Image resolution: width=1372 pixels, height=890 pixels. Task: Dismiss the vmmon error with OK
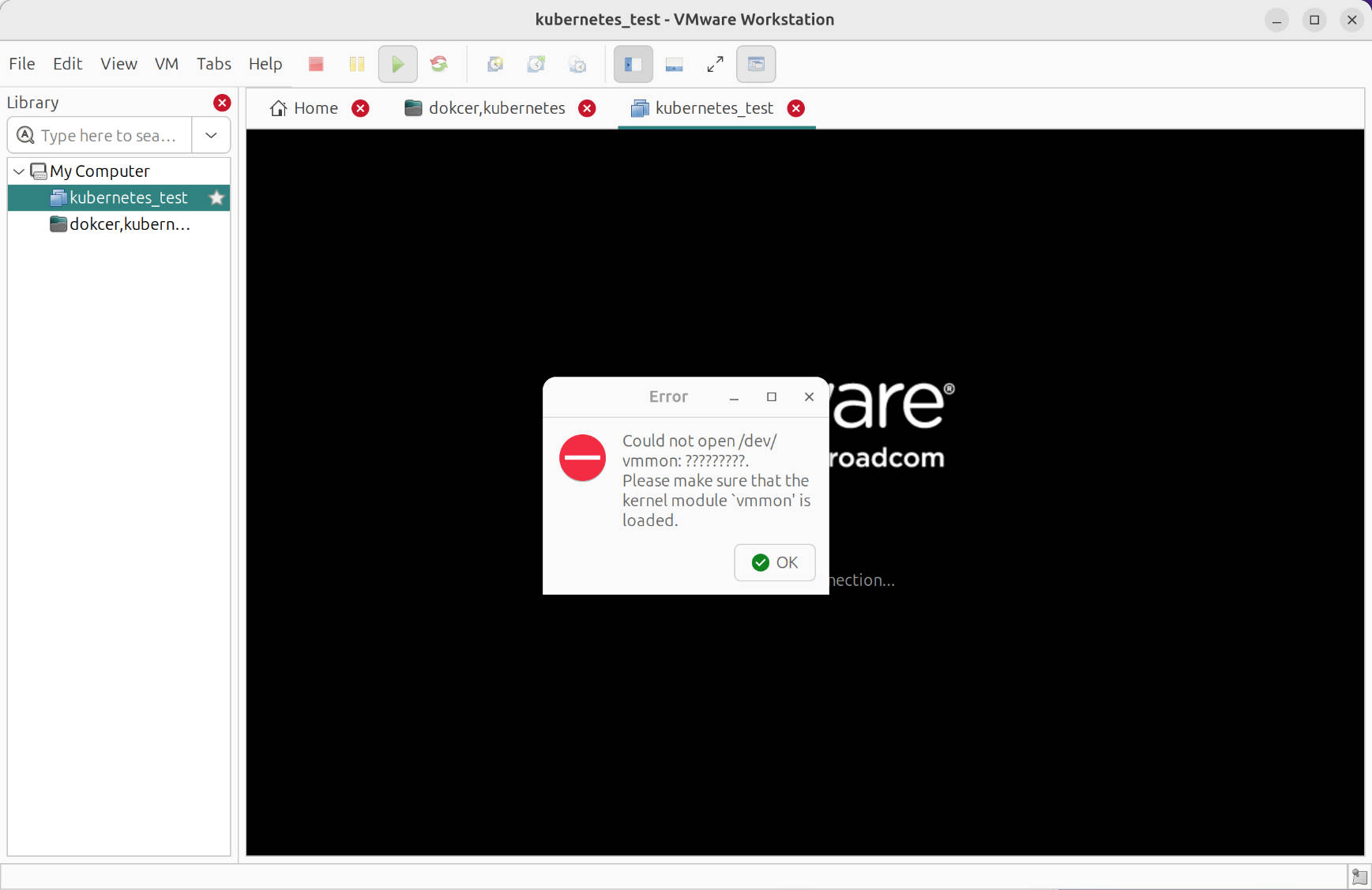pos(774,562)
